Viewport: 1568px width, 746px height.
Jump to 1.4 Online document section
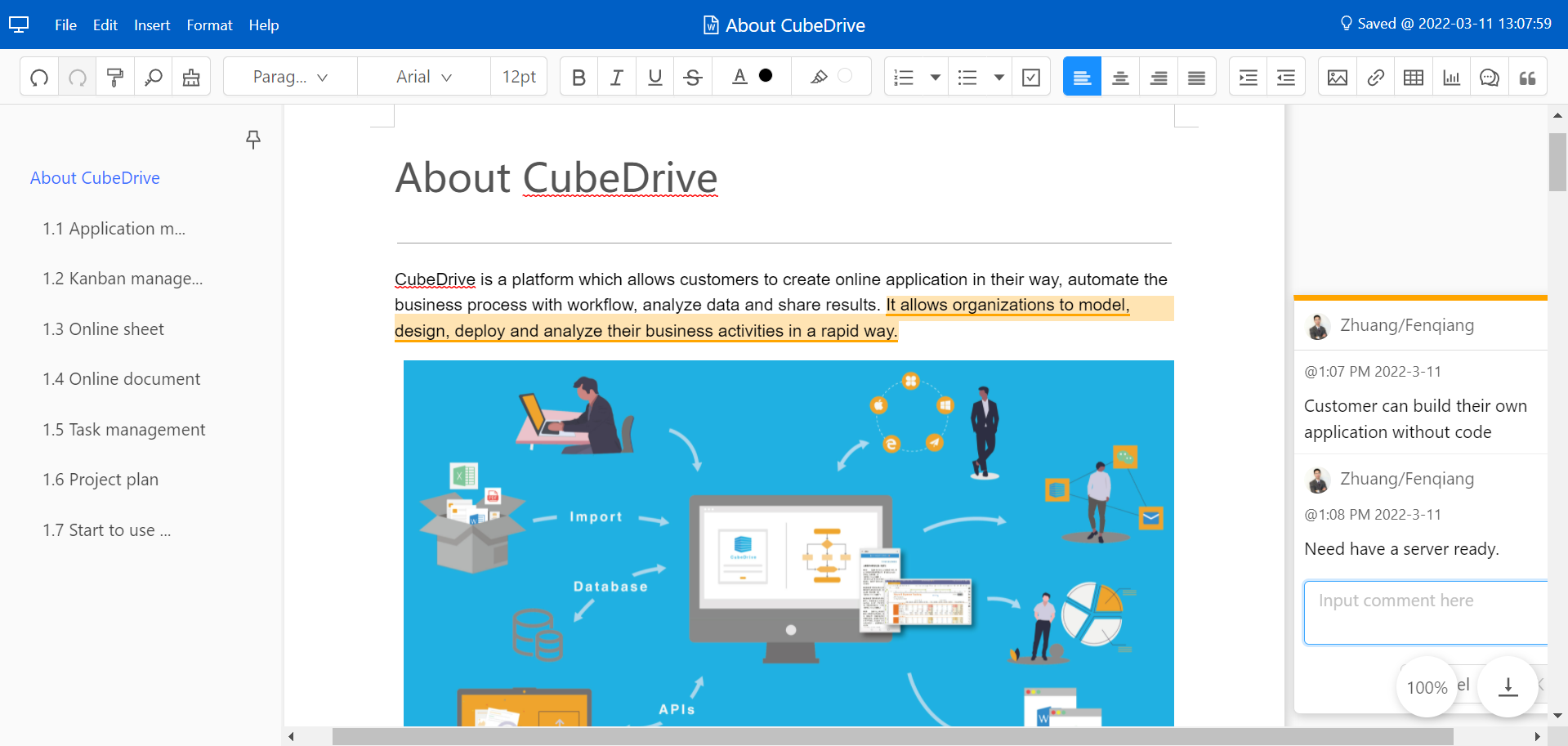point(122,379)
